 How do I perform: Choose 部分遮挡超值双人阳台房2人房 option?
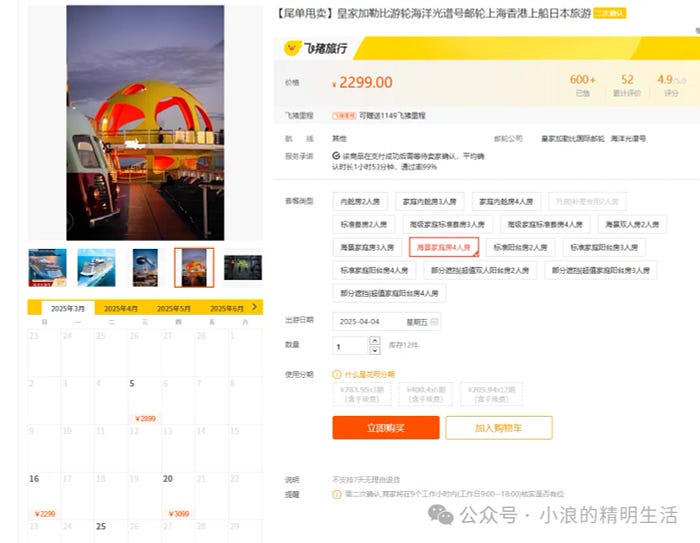(x=480, y=270)
